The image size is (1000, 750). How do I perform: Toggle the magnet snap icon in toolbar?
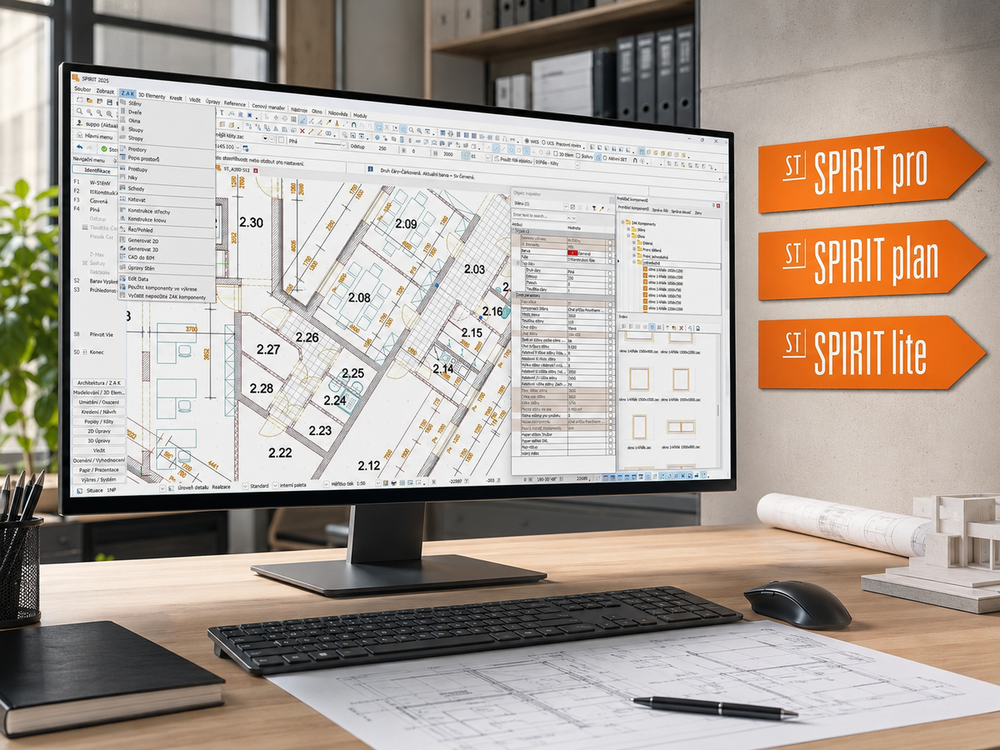354,125
